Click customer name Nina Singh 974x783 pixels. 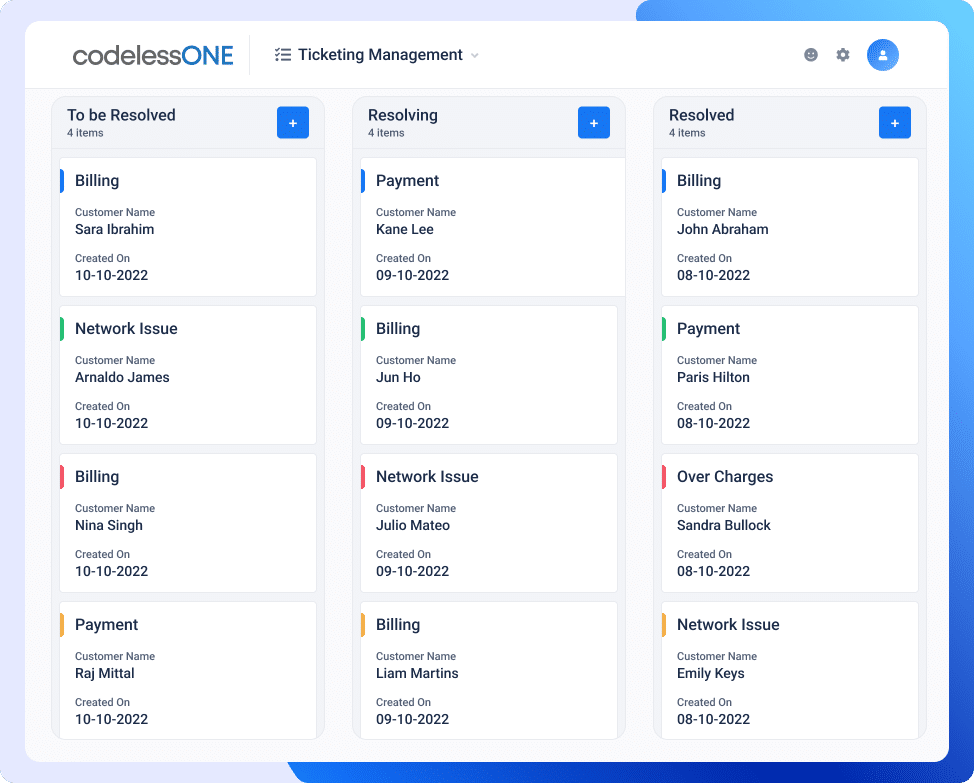click(109, 525)
